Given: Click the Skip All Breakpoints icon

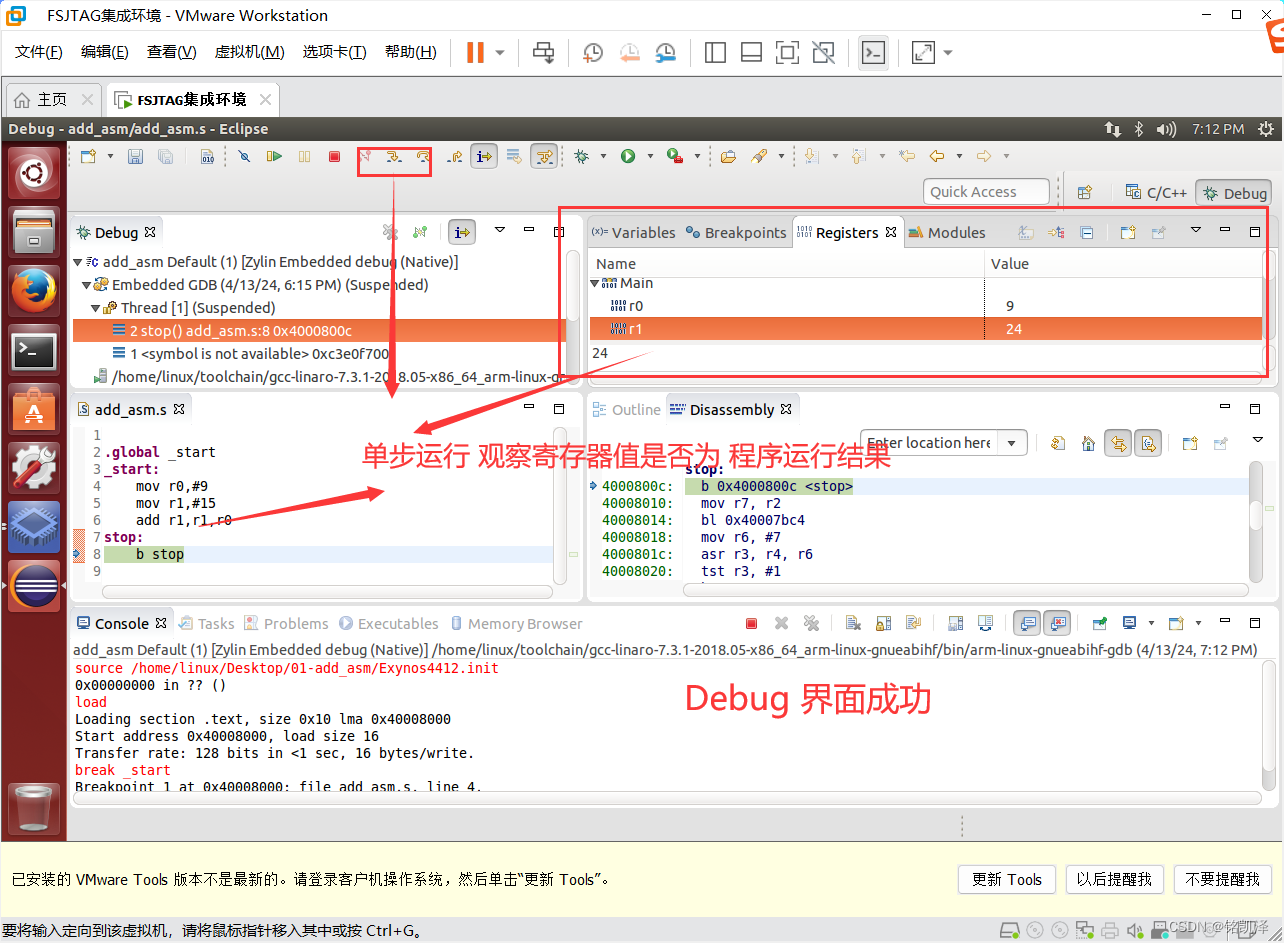Looking at the screenshot, I should coord(245,156).
